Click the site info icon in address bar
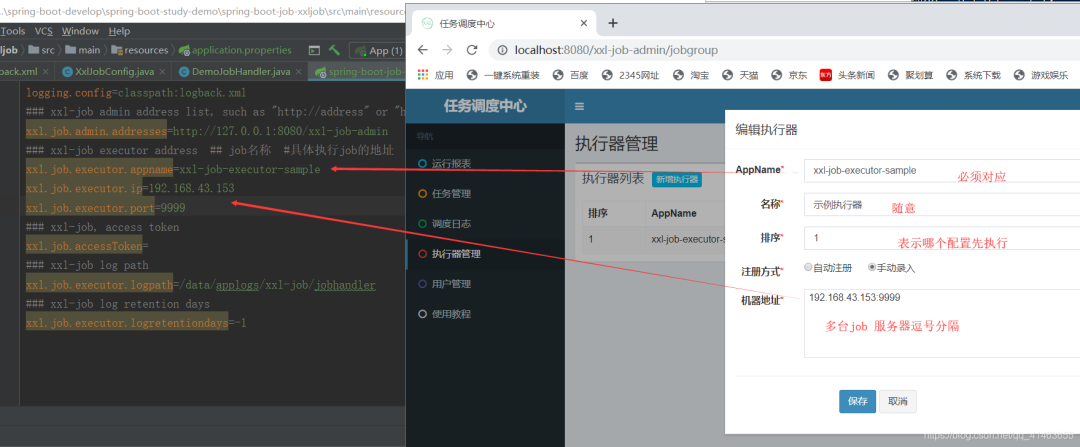This screenshot has width=1080, height=447. [502, 50]
